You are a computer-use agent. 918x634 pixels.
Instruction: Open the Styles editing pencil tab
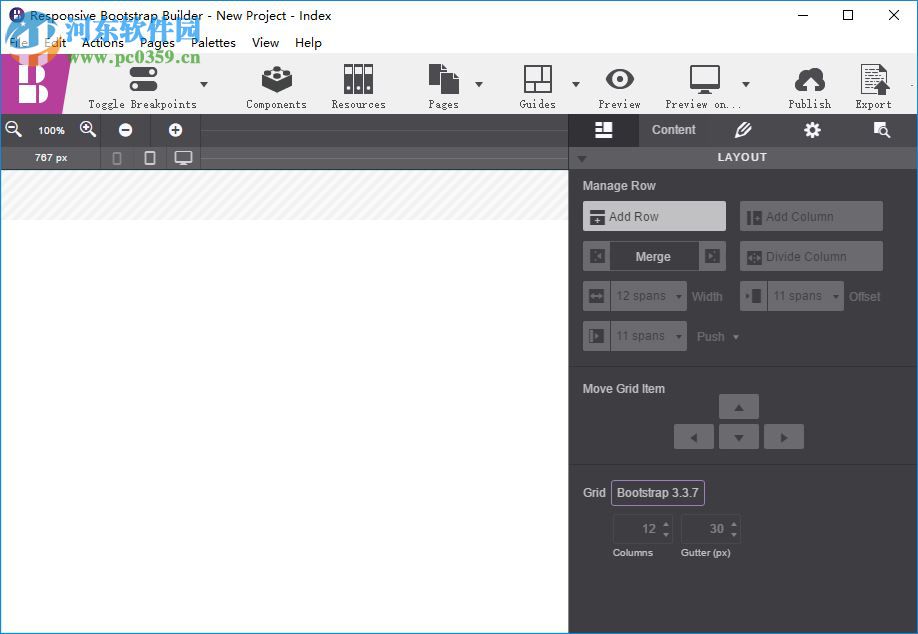[742, 130]
